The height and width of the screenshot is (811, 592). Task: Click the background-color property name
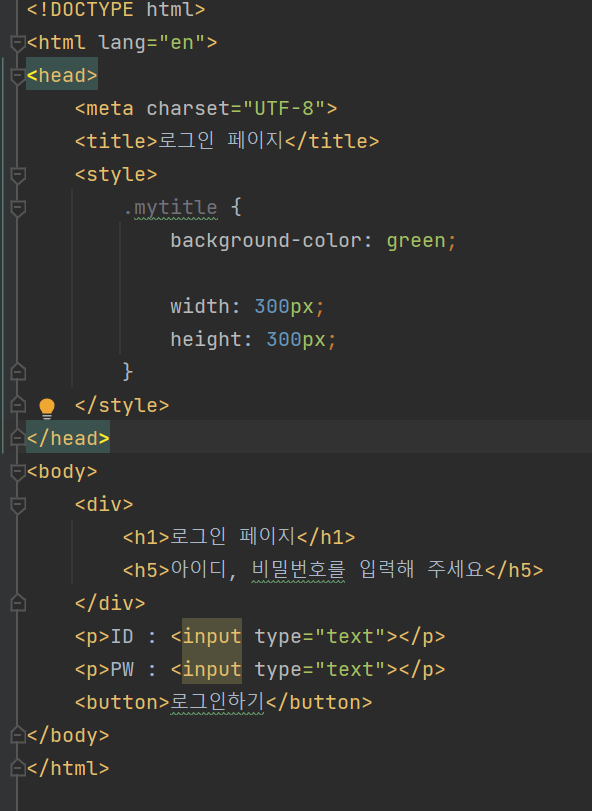point(266,241)
